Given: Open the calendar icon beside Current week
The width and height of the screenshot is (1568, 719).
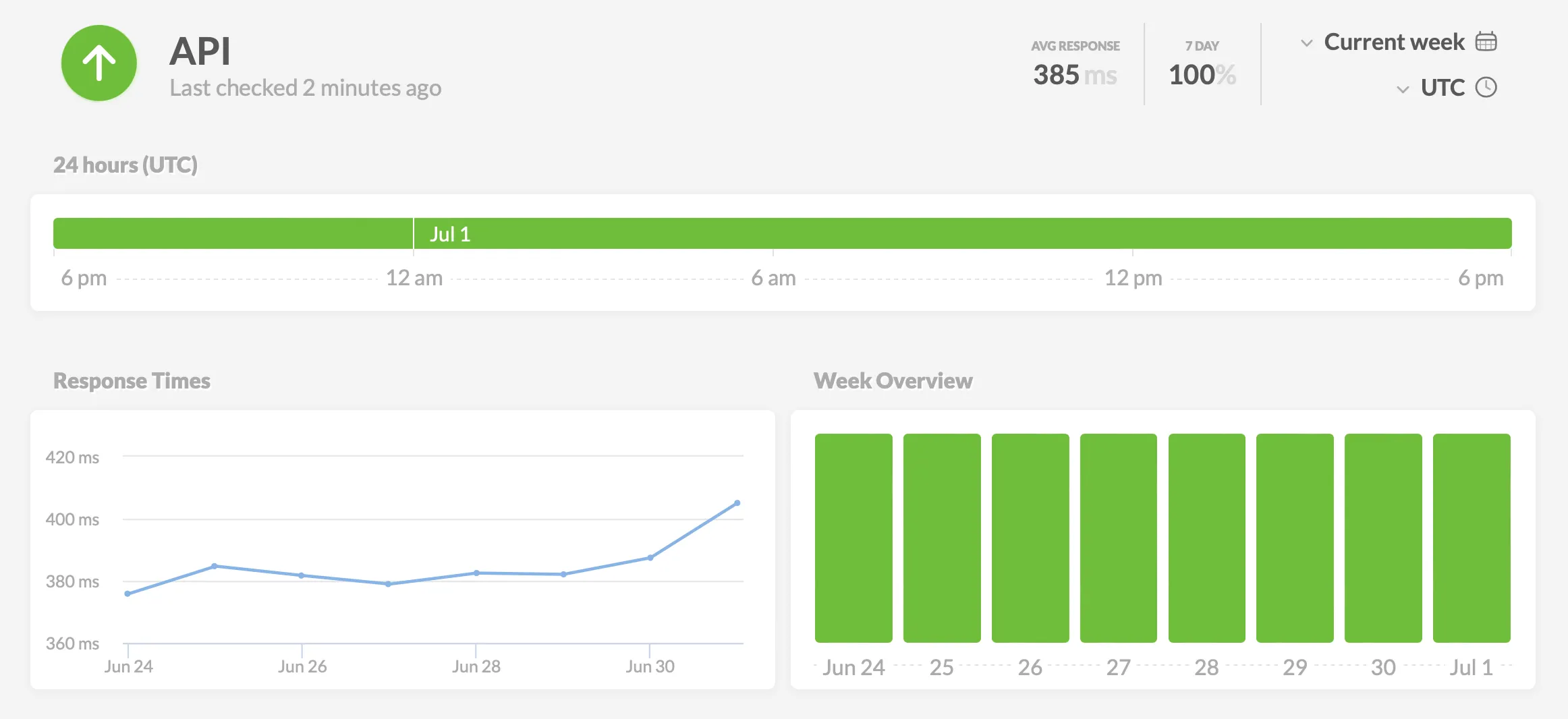Looking at the screenshot, I should click(1486, 42).
